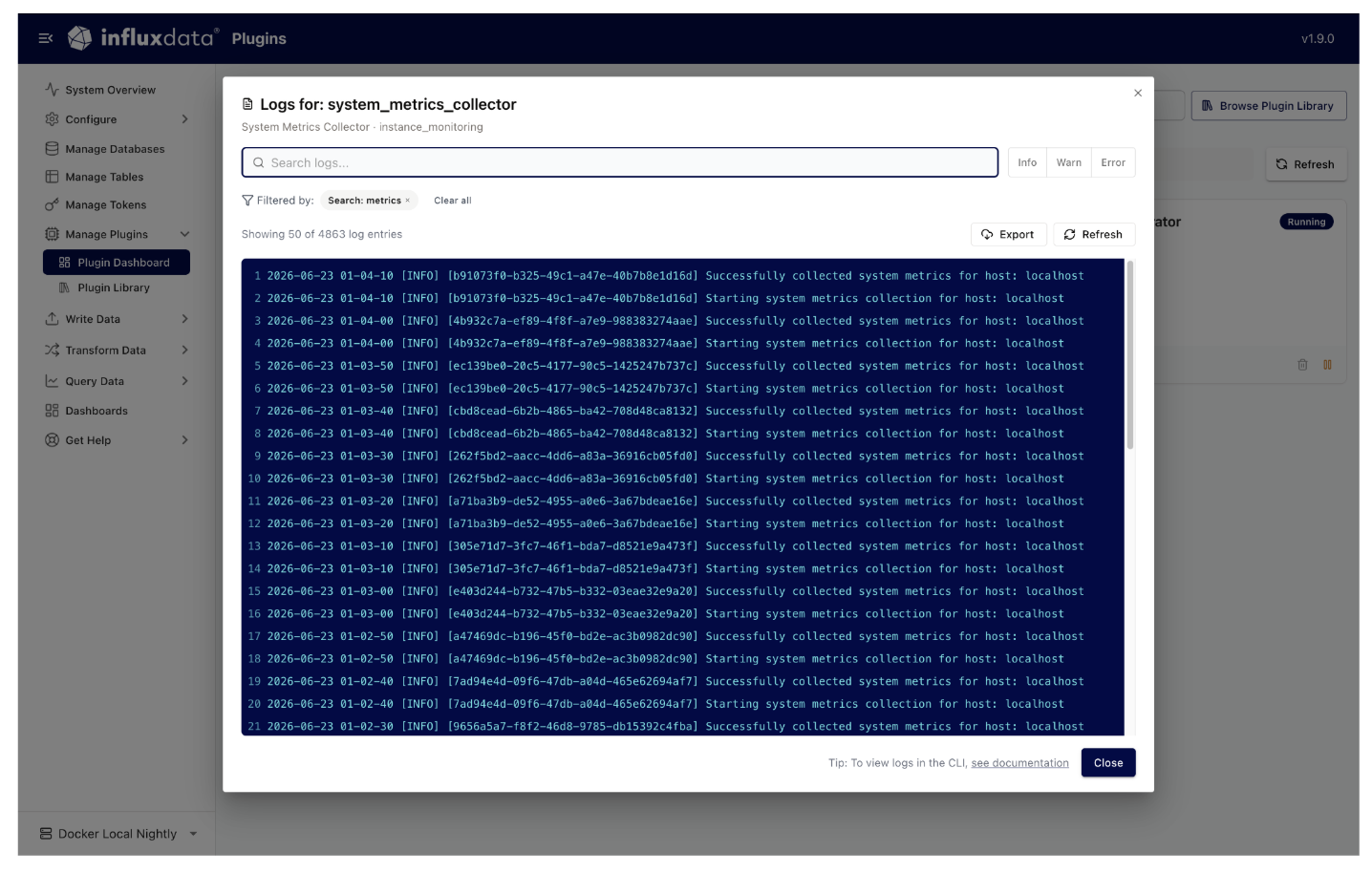Click Browse Plugin Library button
Viewport: 1372px width, 873px height.
pos(1268,105)
